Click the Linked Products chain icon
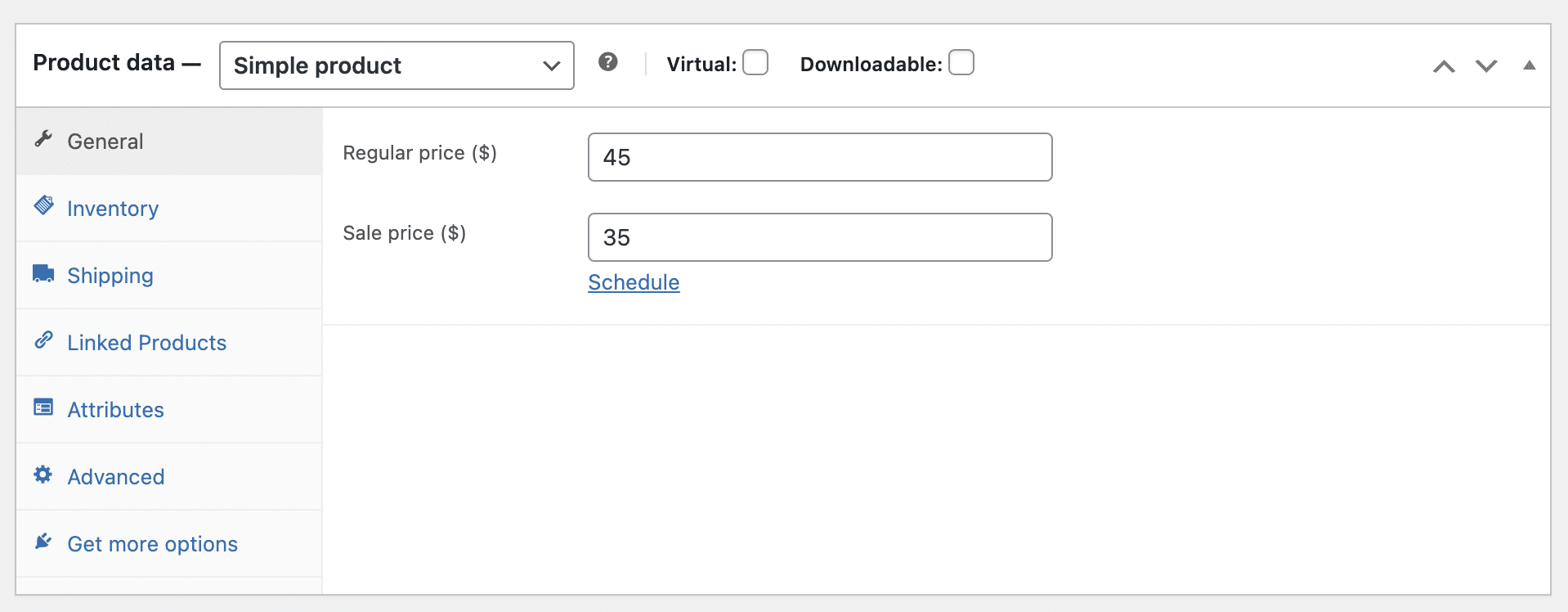Screen dimensions: 1568x612 coord(43,340)
